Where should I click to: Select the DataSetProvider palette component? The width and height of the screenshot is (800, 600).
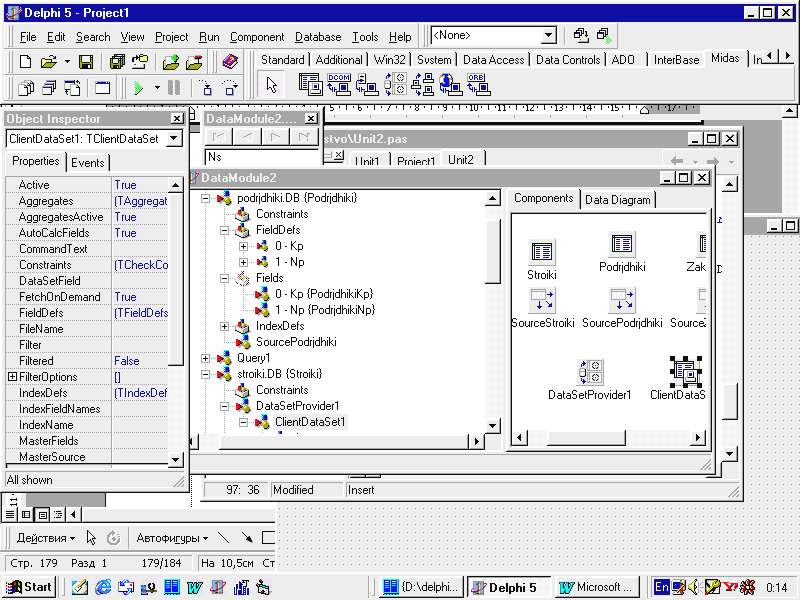pos(395,85)
